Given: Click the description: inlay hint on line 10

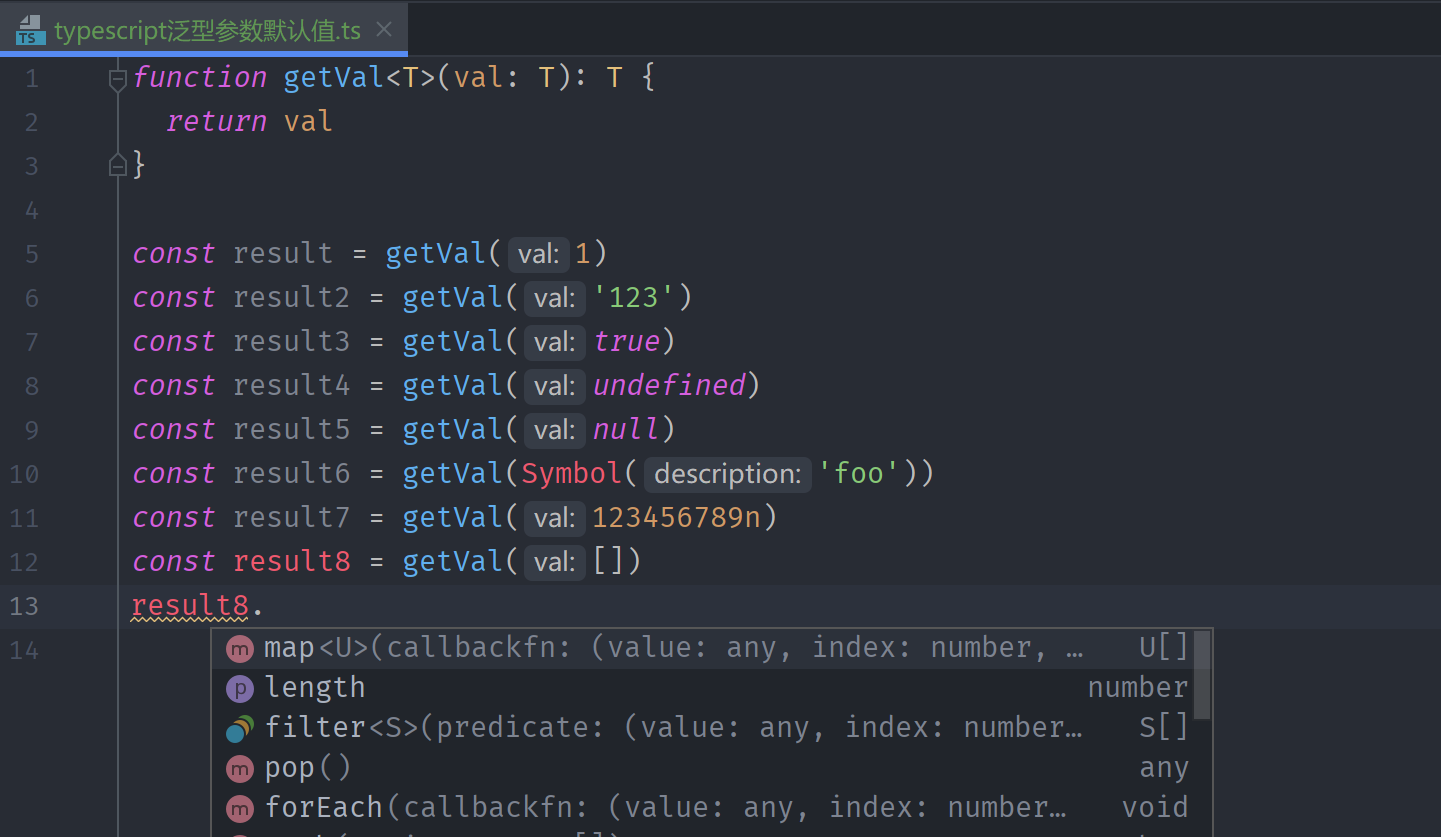Looking at the screenshot, I should [x=727, y=474].
